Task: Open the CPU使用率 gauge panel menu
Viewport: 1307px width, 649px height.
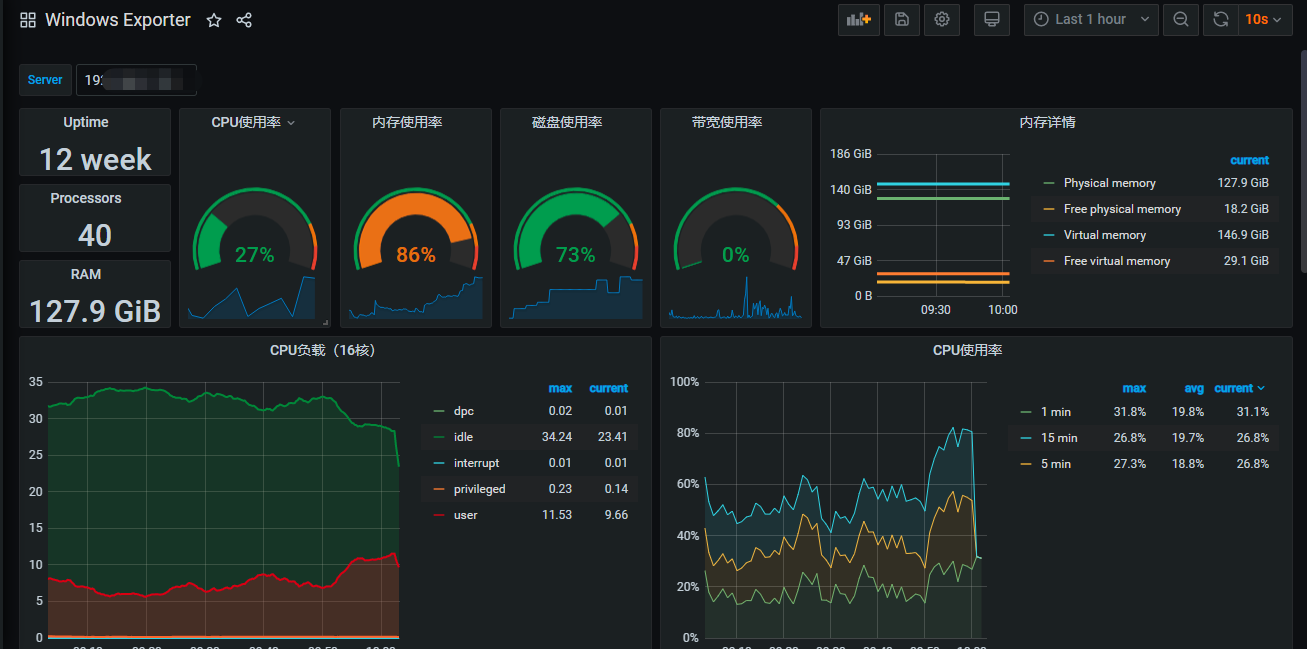Action: 291,123
